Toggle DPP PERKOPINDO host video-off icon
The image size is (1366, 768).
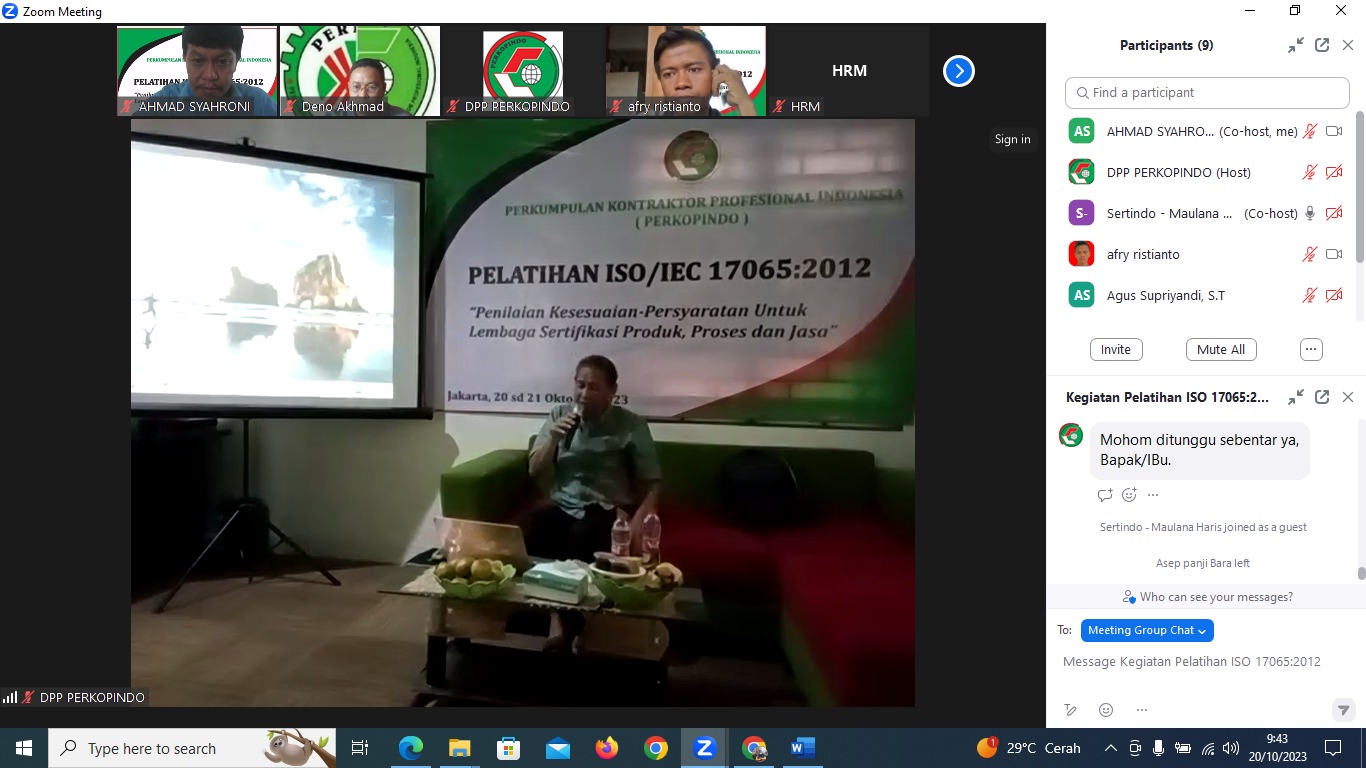1334,172
